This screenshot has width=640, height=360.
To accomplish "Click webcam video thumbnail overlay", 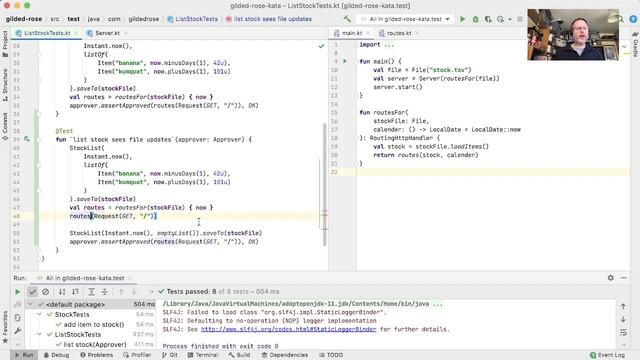I will click(x=573, y=35).
